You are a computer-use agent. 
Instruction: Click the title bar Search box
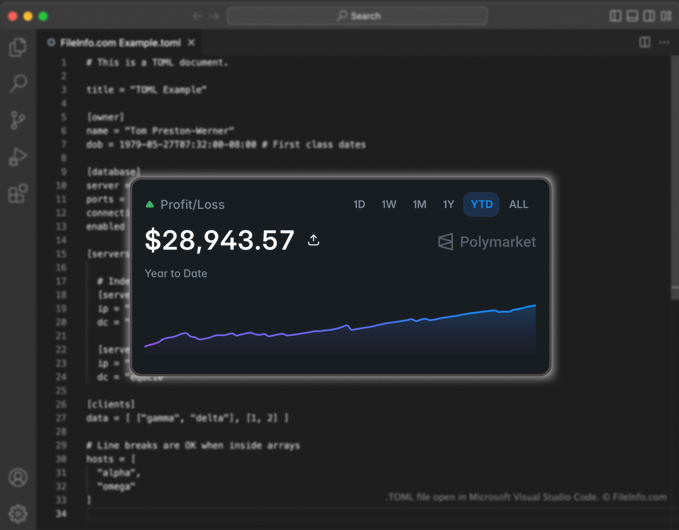(x=358, y=16)
